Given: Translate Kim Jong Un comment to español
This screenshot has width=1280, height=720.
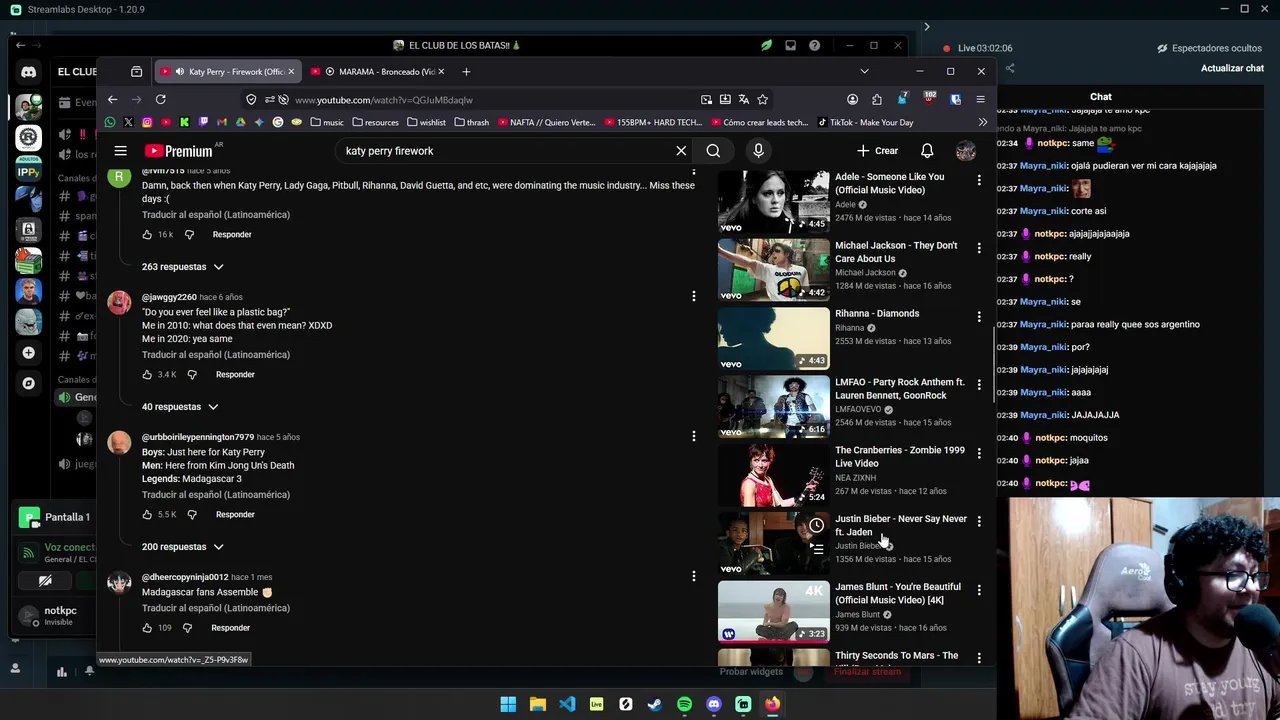Looking at the screenshot, I should [x=215, y=495].
